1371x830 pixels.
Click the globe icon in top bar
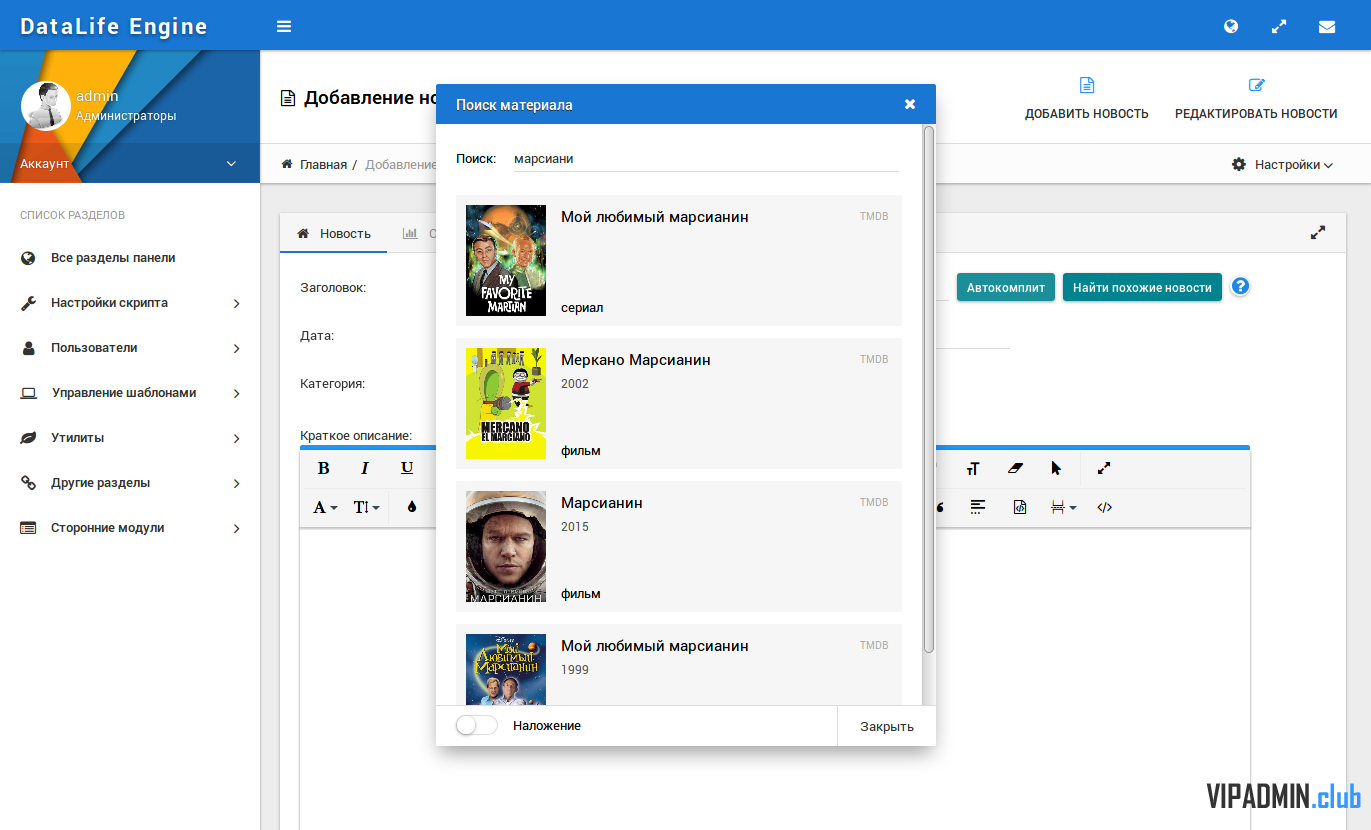1231,27
